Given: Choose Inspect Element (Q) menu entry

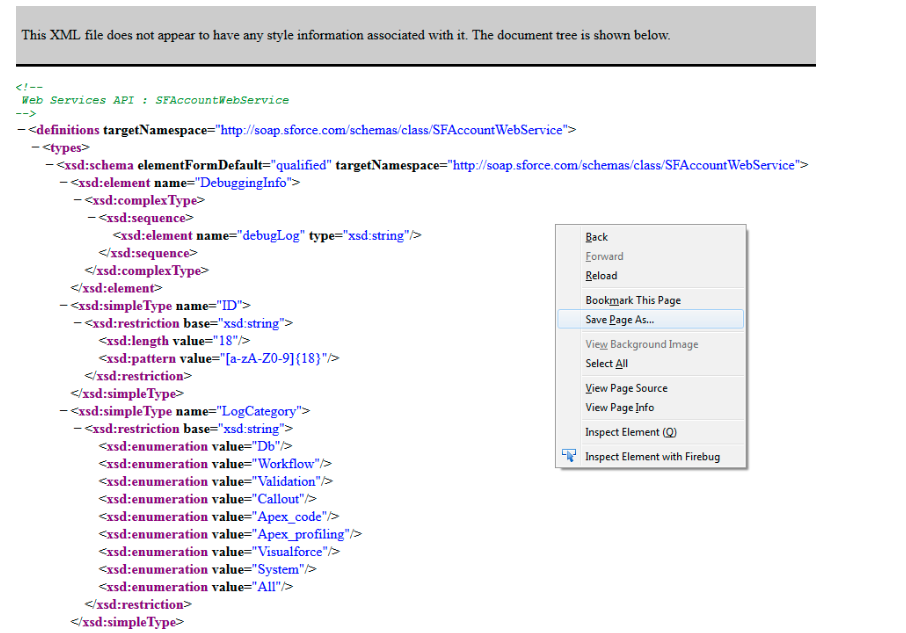Looking at the screenshot, I should [630, 432].
